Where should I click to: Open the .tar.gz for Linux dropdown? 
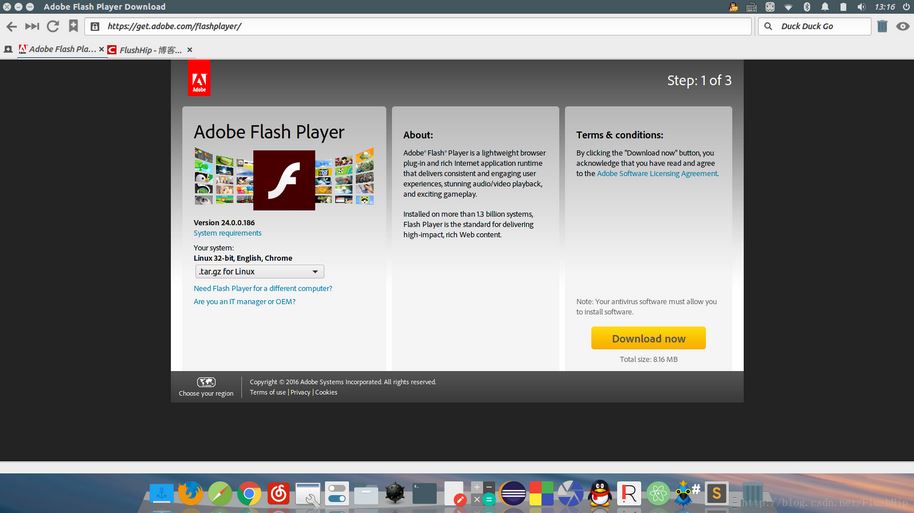click(259, 272)
